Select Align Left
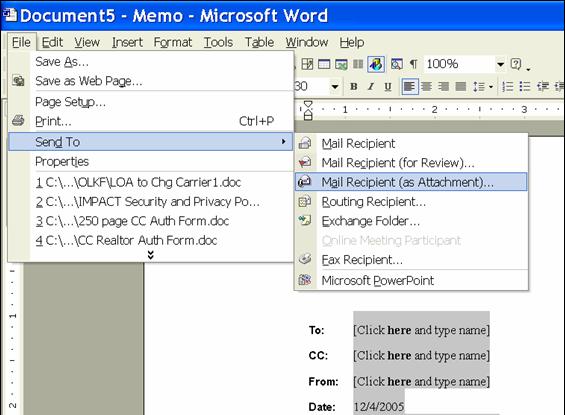Image resolution: width=565 pixels, height=415 pixels. [409, 86]
